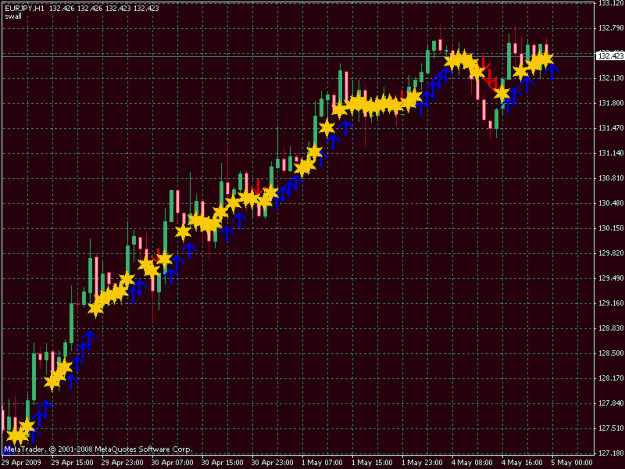Click the 129.490 price scale label
Screen dimensions: 625x469
tap(611, 278)
